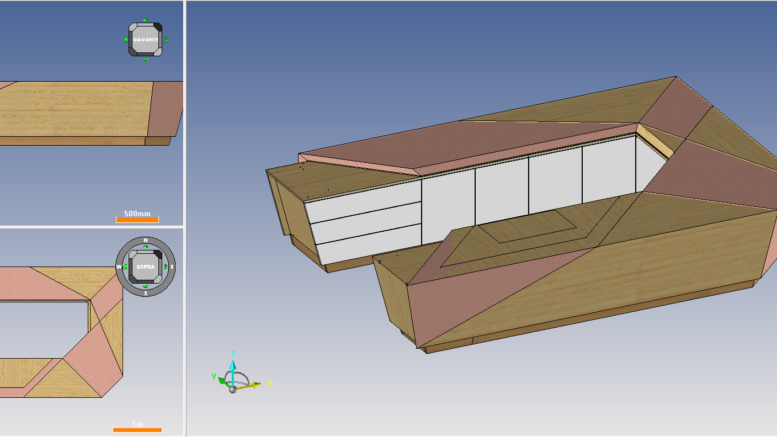Click the 500mm scale bar
Screen dimensions: 777x437
(x=137, y=218)
